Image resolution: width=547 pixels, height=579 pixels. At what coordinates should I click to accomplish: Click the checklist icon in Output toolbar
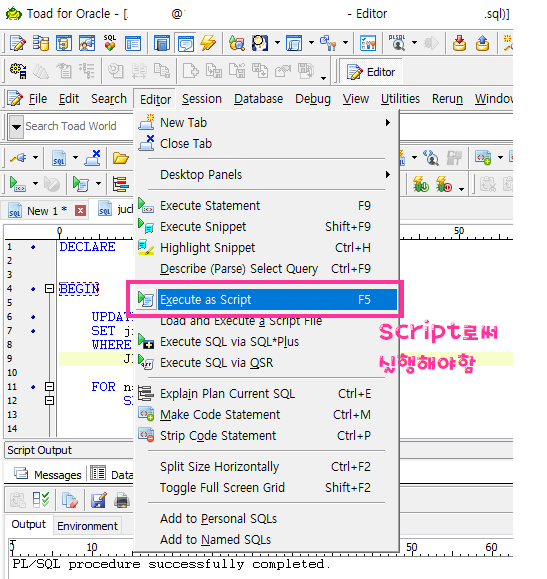(x=41, y=500)
